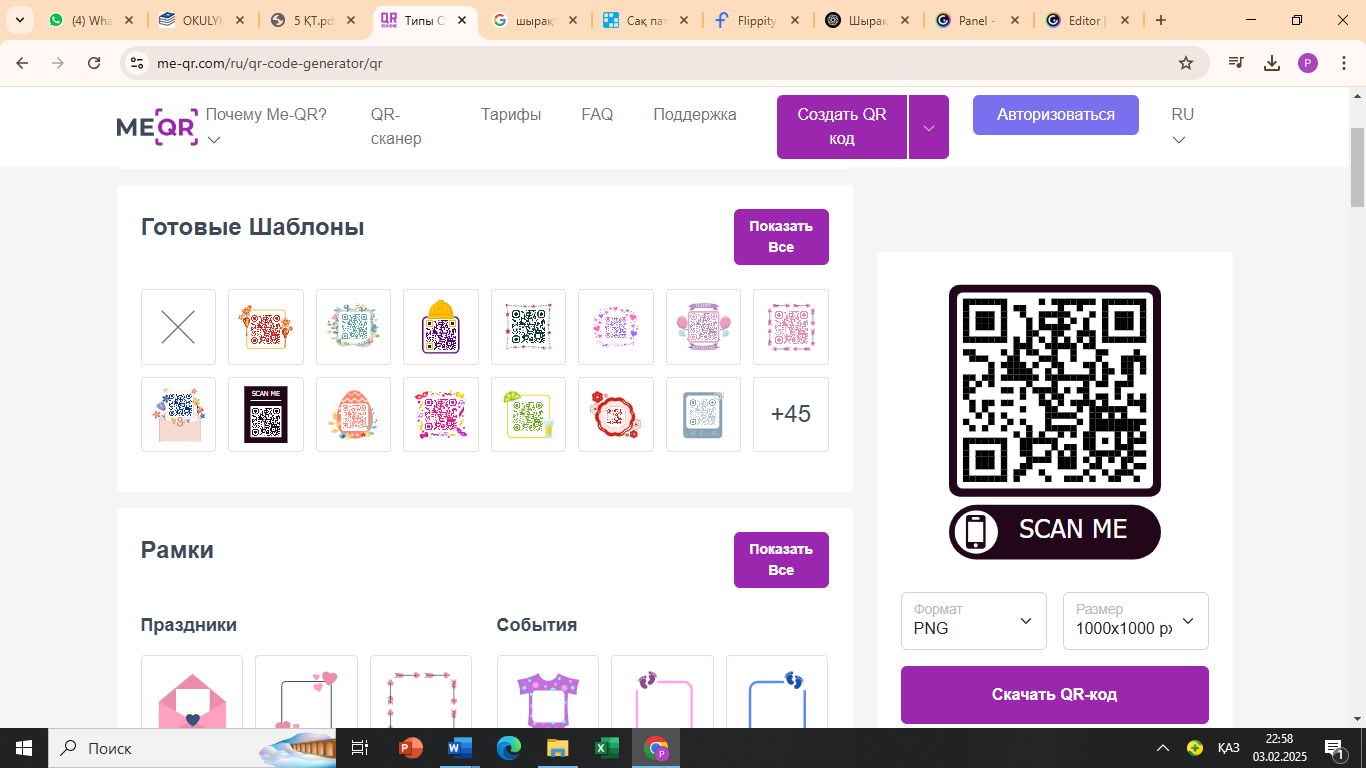Open Chrome downloads
Image resolution: width=1366 pixels, height=768 pixels.
pyautogui.click(x=1272, y=63)
